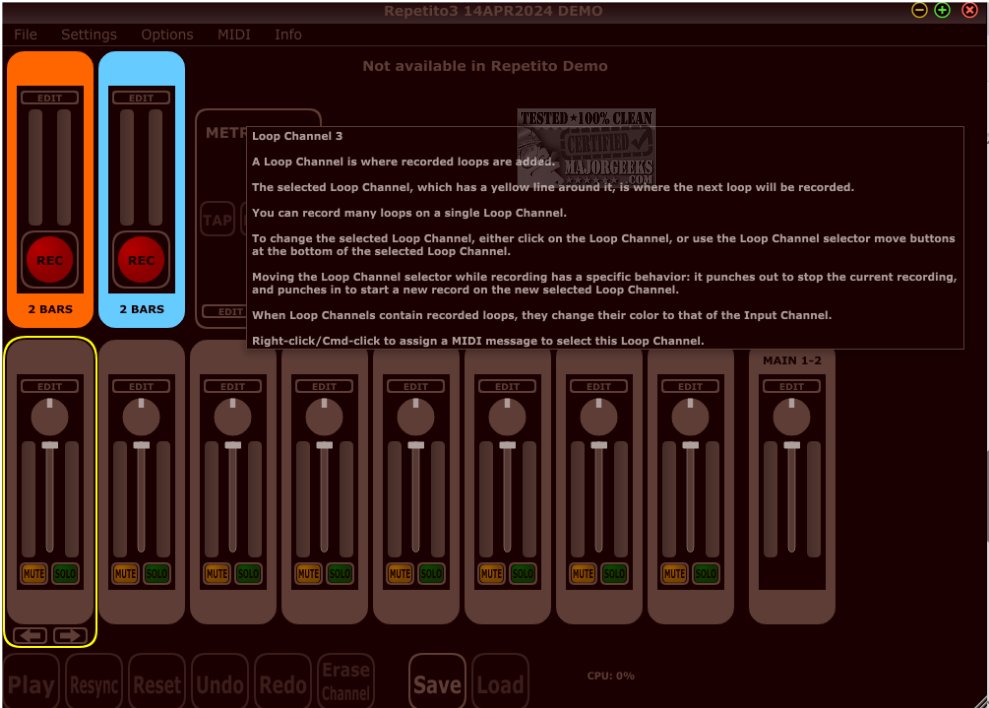Image resolution: width=989 pixels, height=708 pixels.
Task: Open the MIDI menu
Action: [234, 35]
